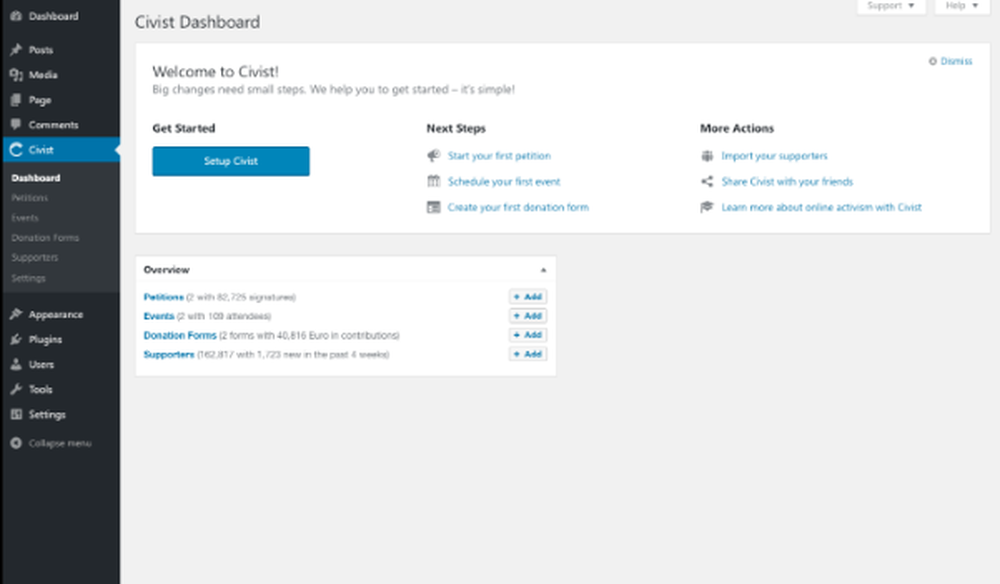Click the Dismiss circle icon
This screenshot has height=584, width=1000.
pos(932,61)
